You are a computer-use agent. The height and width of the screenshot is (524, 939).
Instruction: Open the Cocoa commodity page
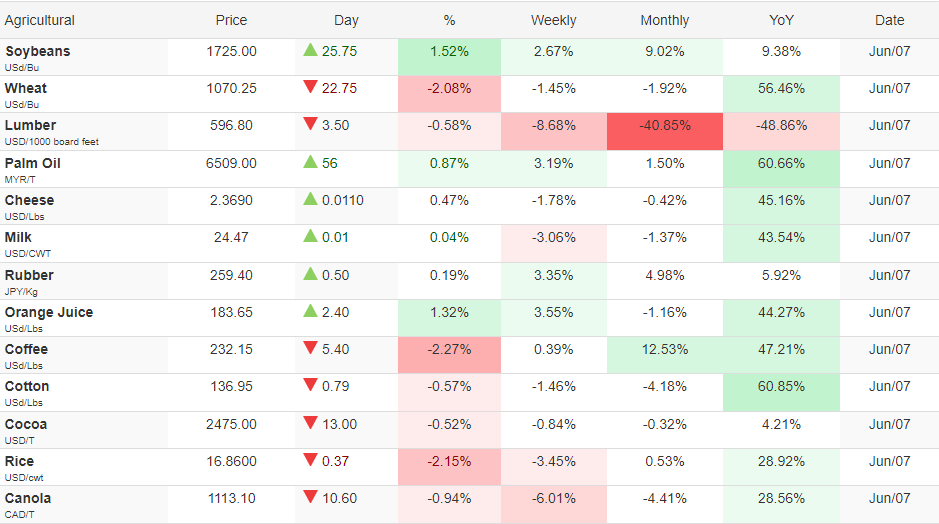coord(26,425)
